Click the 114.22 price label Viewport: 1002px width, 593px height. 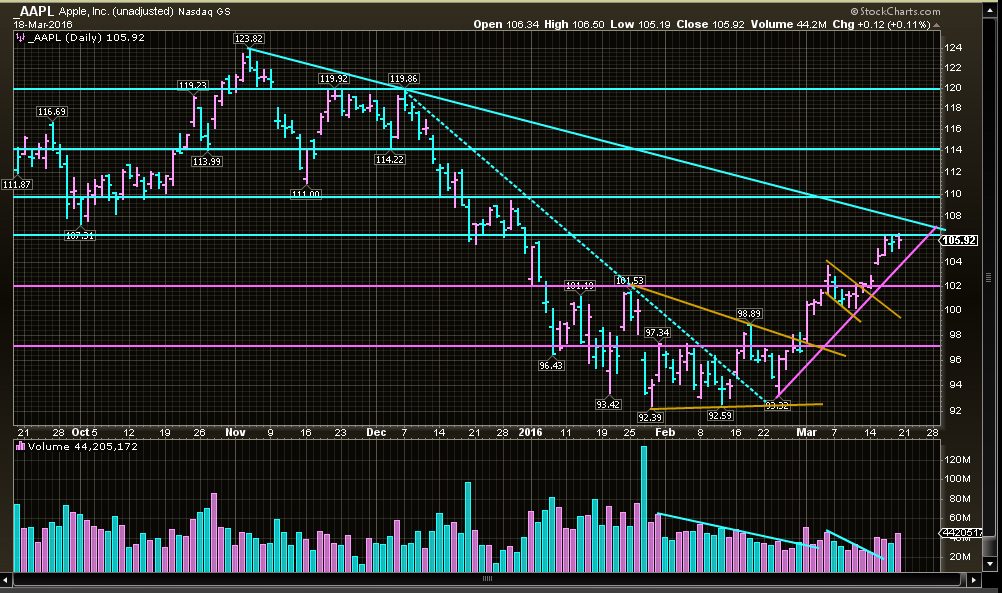pyautogui.click(x=390, y=159)
